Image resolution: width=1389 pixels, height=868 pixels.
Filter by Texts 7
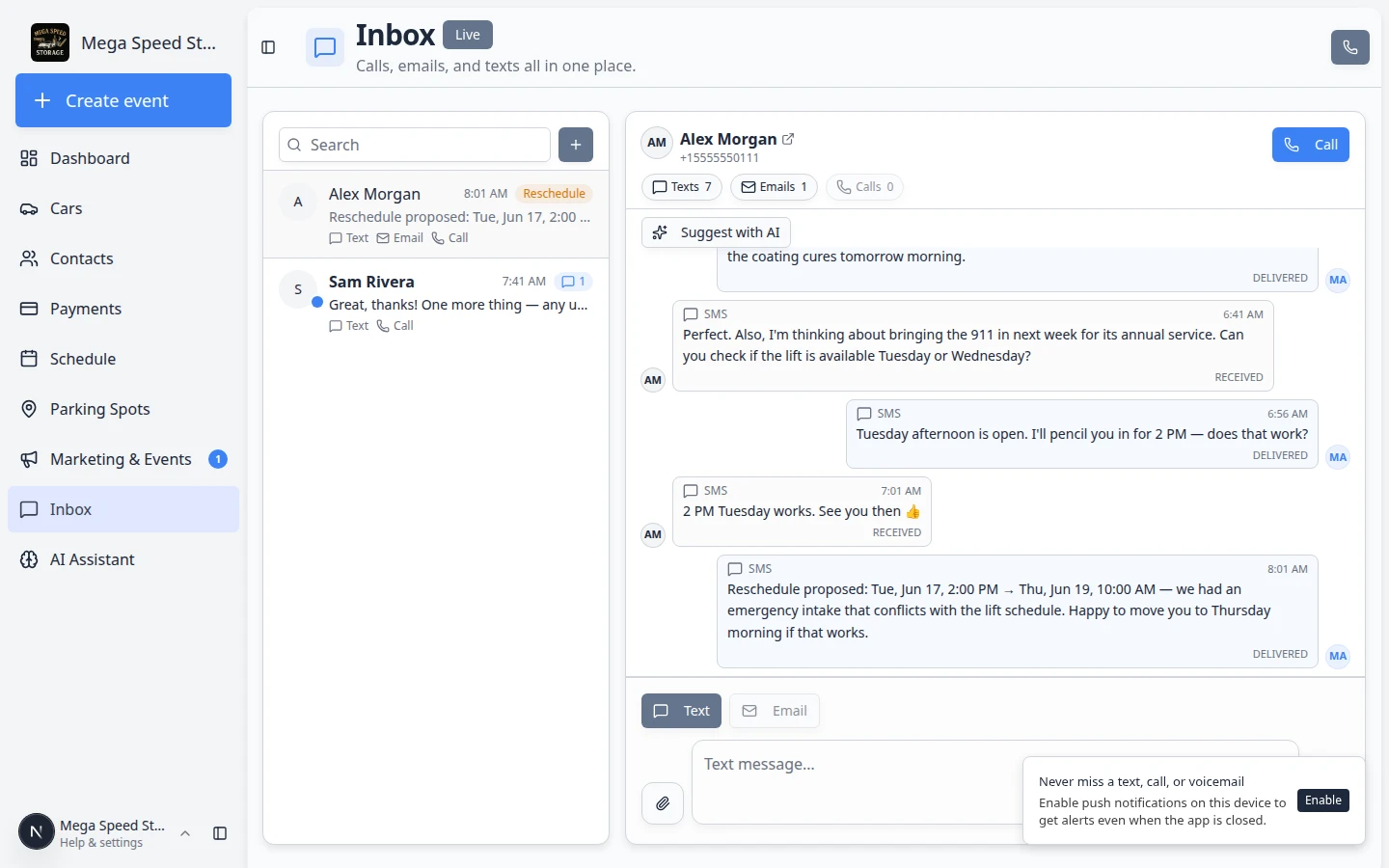tap(682, 187)
